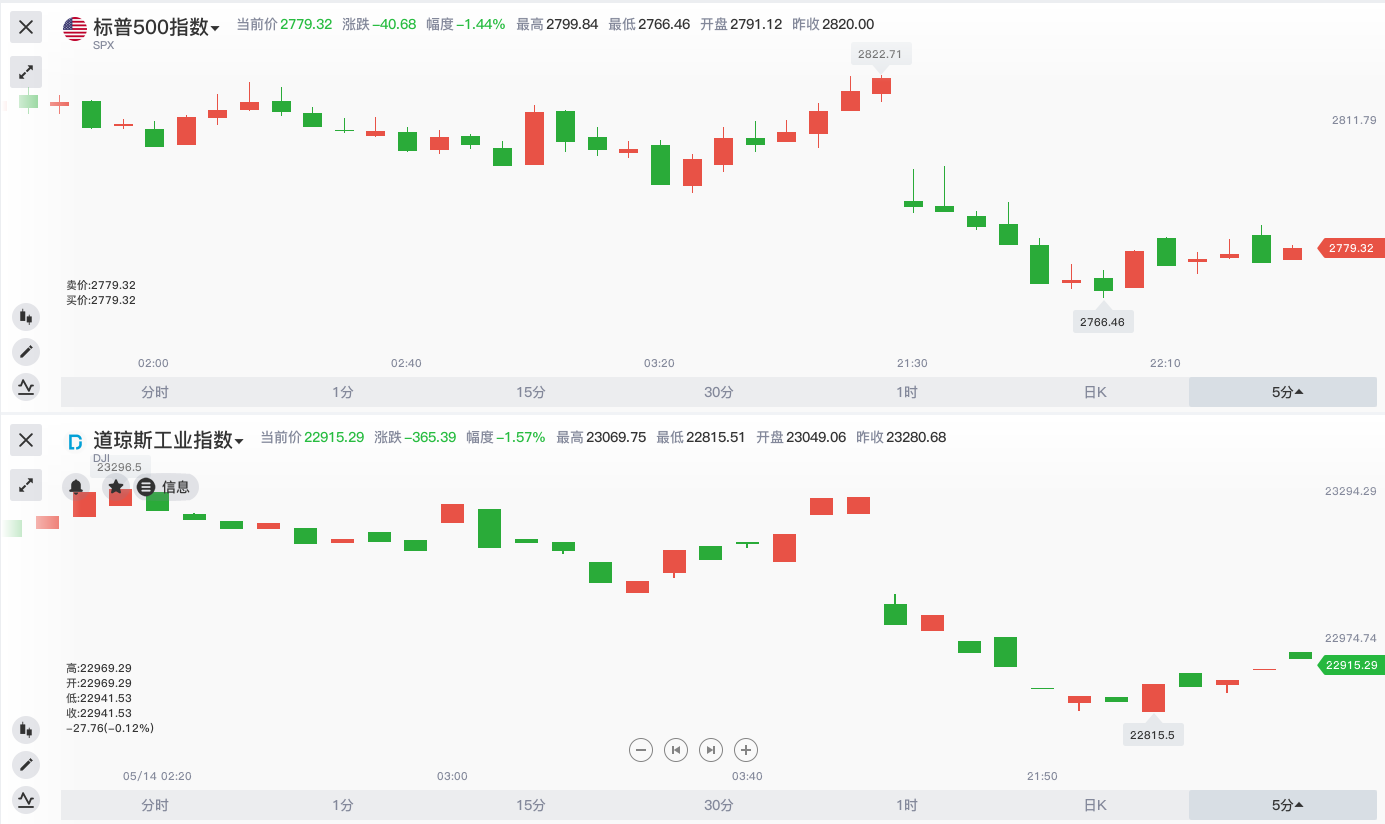Zoom out the Dow chart with minus button
Screen dimensions: 1385x824
click(x=642, y=749)
